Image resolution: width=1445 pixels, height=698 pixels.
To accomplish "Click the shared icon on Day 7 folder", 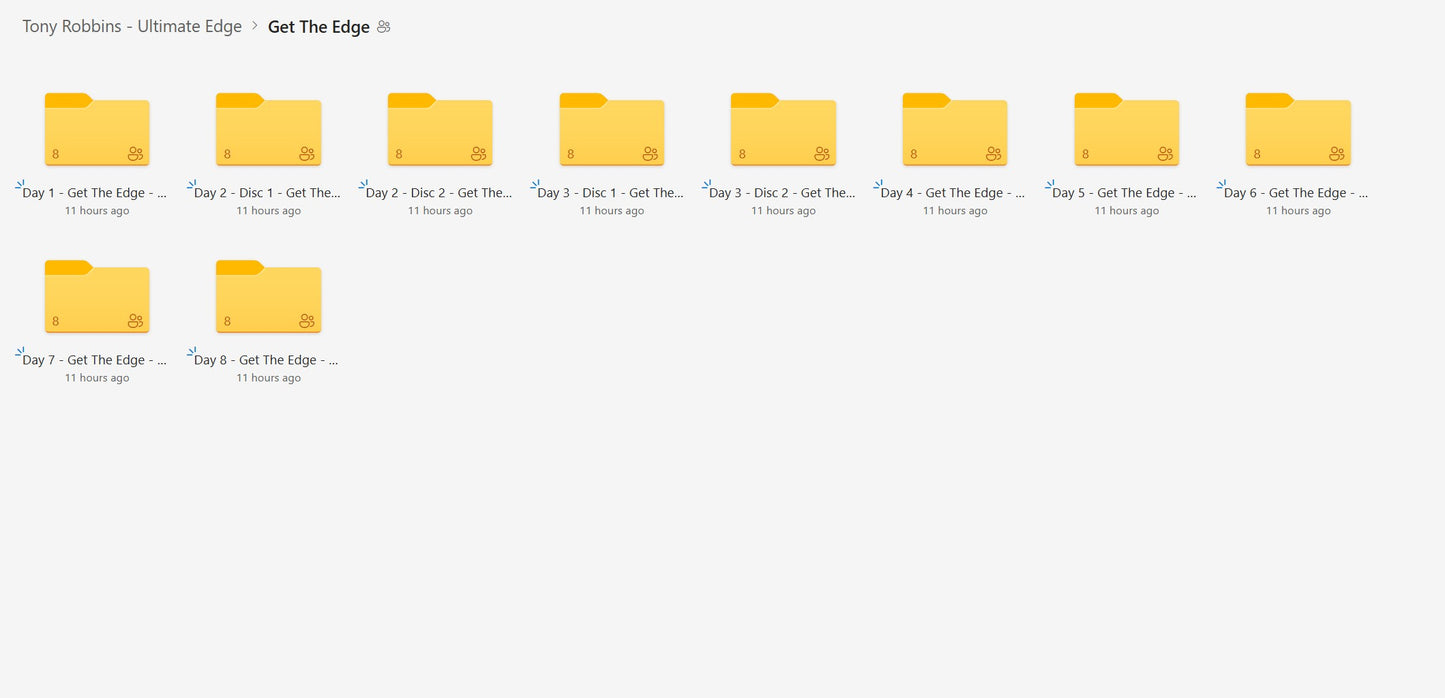I will tap(136, 321).
